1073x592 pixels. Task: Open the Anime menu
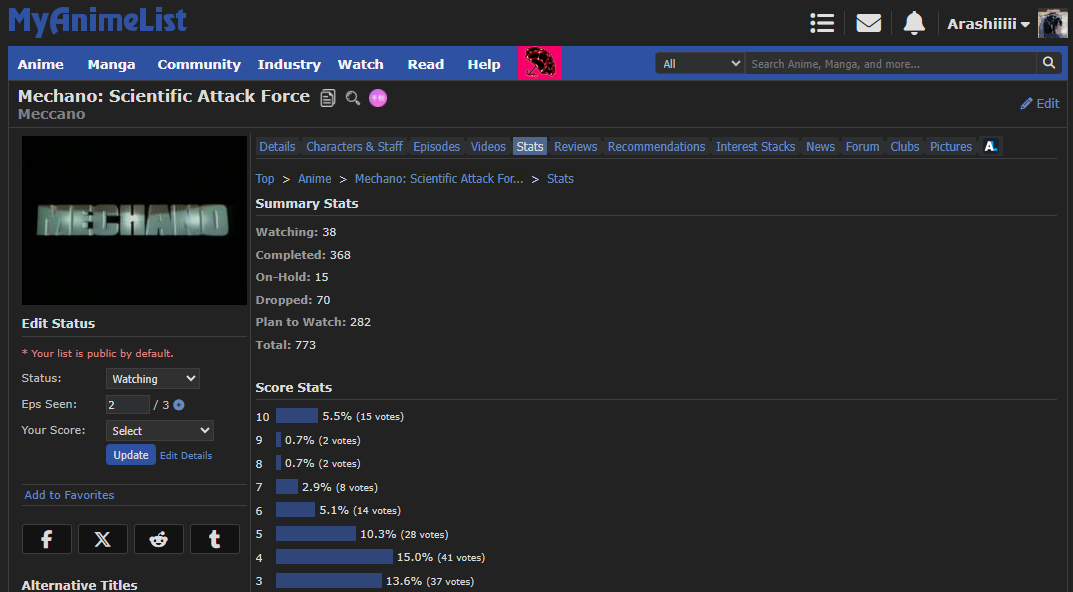(40, 64)
